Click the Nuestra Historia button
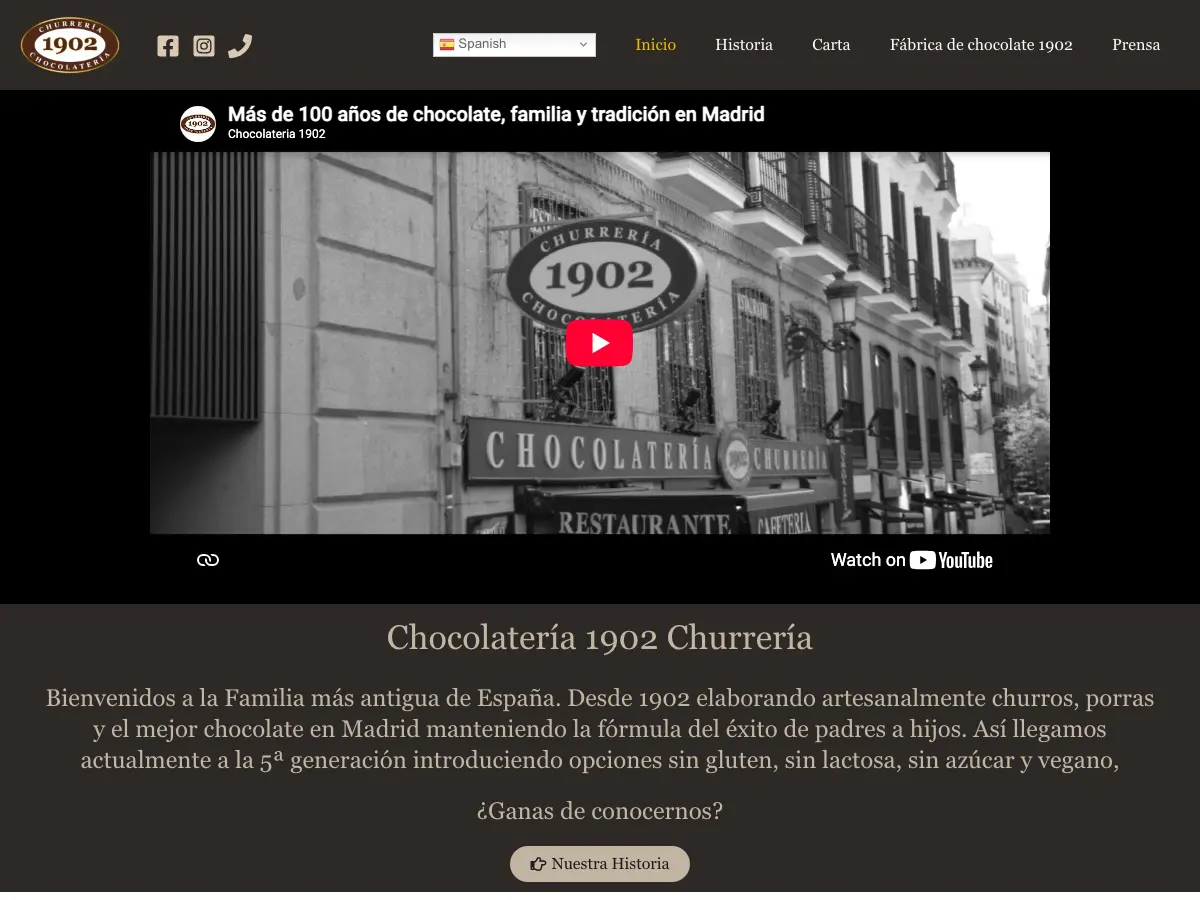 [x=600, y=864]
